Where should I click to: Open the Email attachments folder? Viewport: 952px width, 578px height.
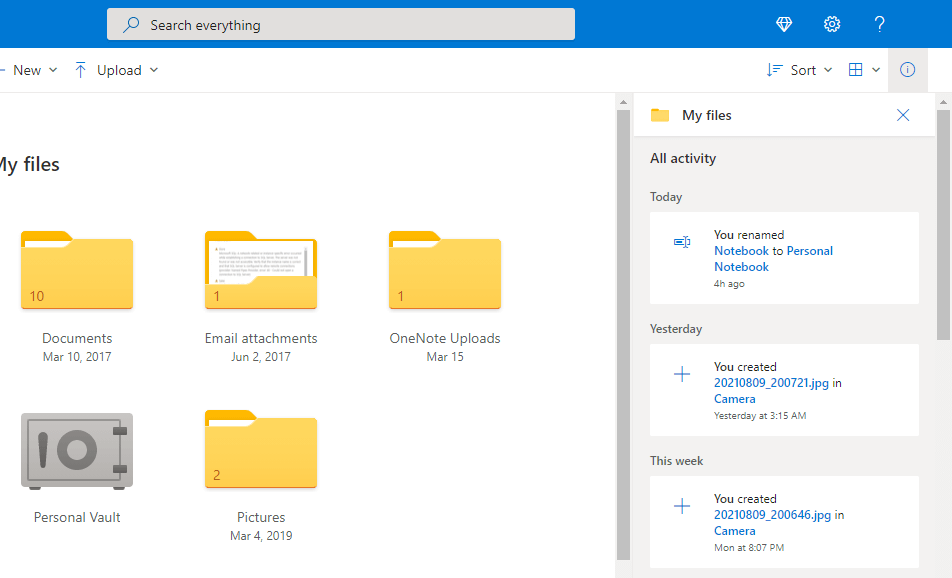261,270
